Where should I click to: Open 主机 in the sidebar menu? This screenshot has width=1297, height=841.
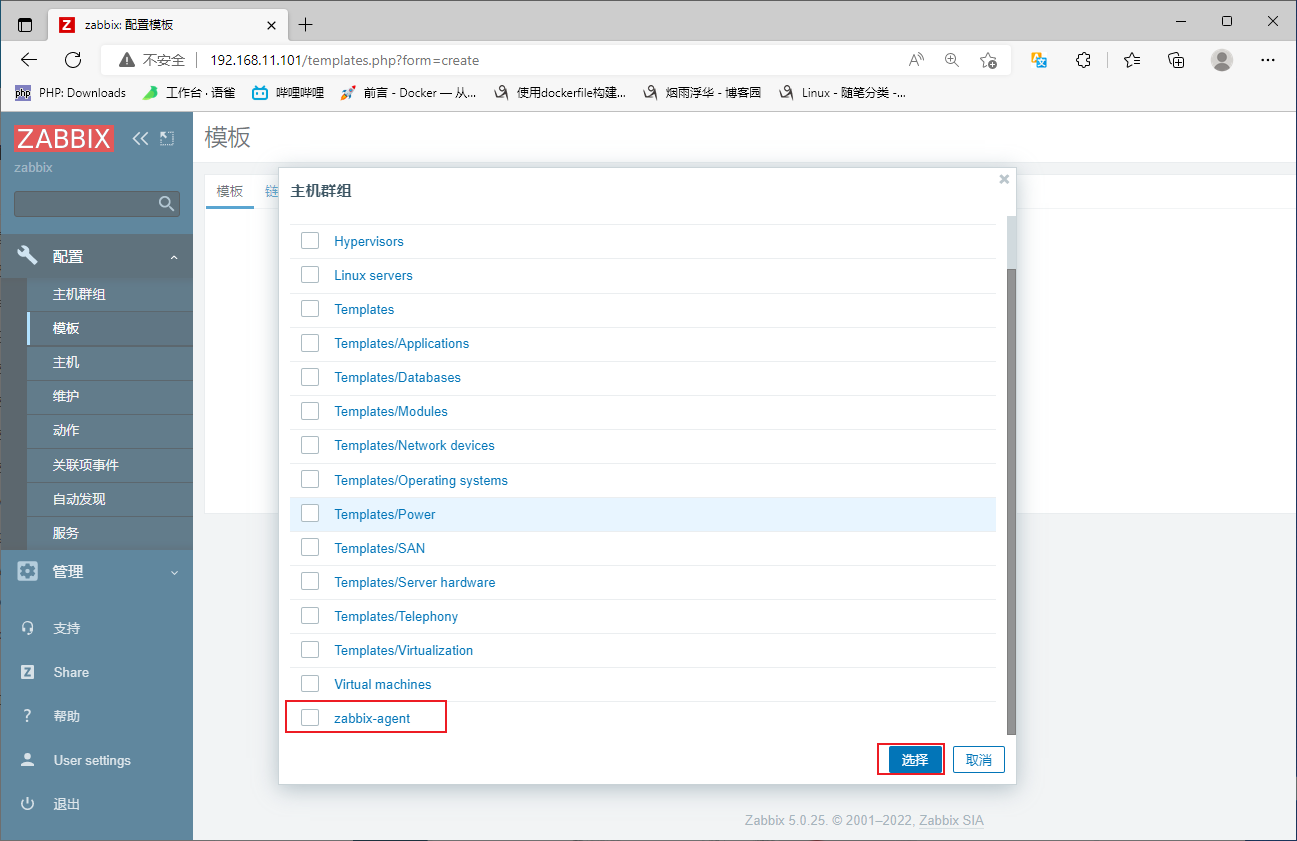coord(66,362)
